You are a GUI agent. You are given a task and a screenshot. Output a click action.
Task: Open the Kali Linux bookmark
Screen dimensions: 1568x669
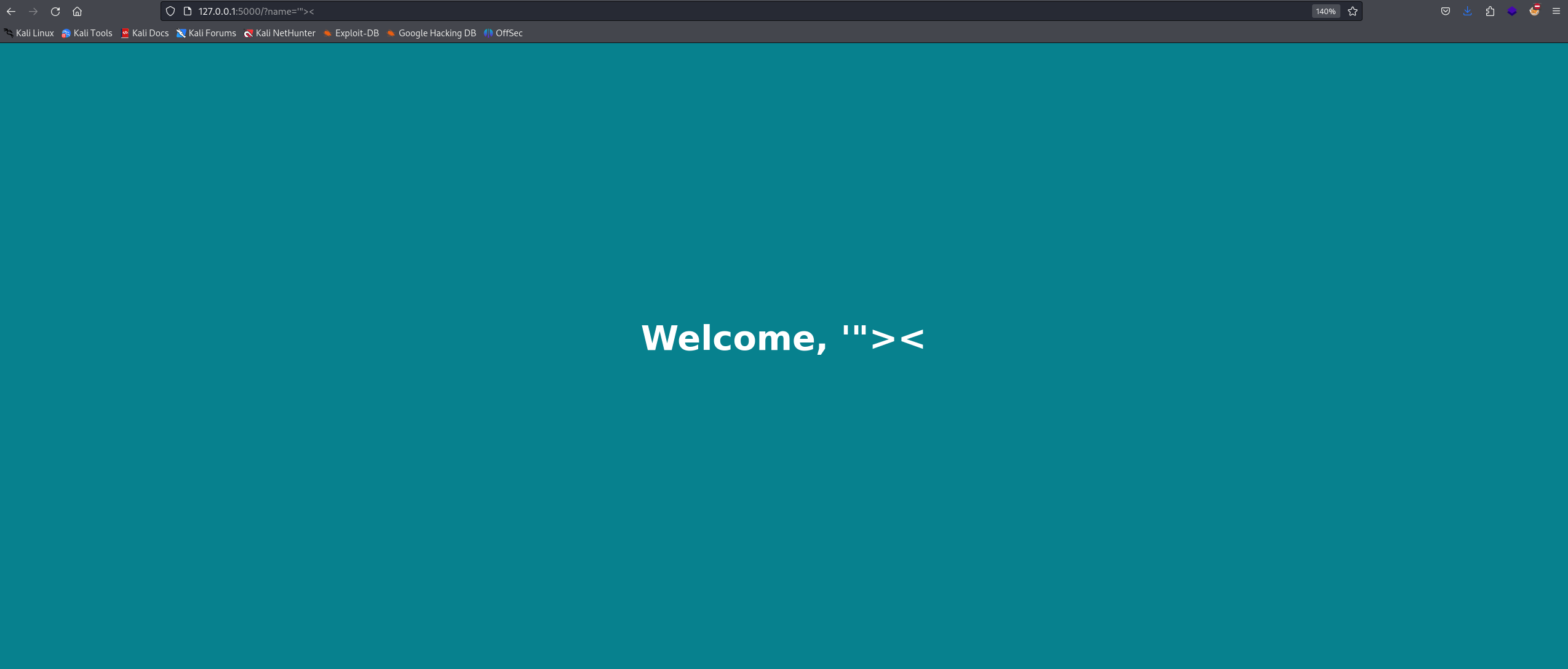[x=29, y=33]
